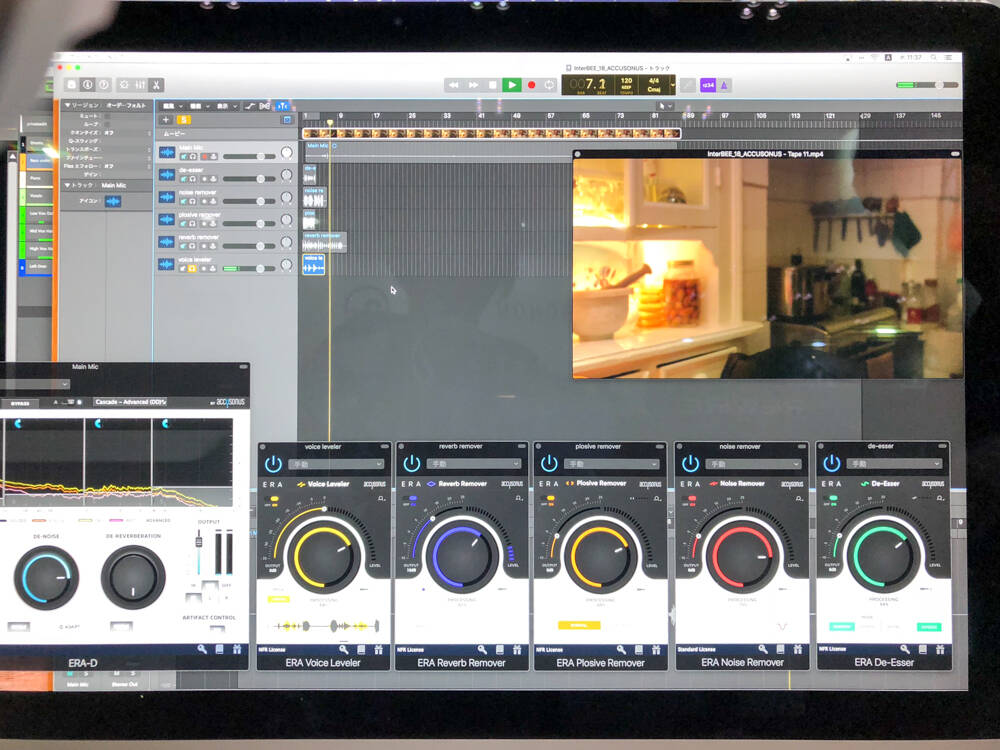This screenshot has width=1000, height=750.
Task: Click the gift icon in ERA Plosive Remover
Action: click(656, 649)
